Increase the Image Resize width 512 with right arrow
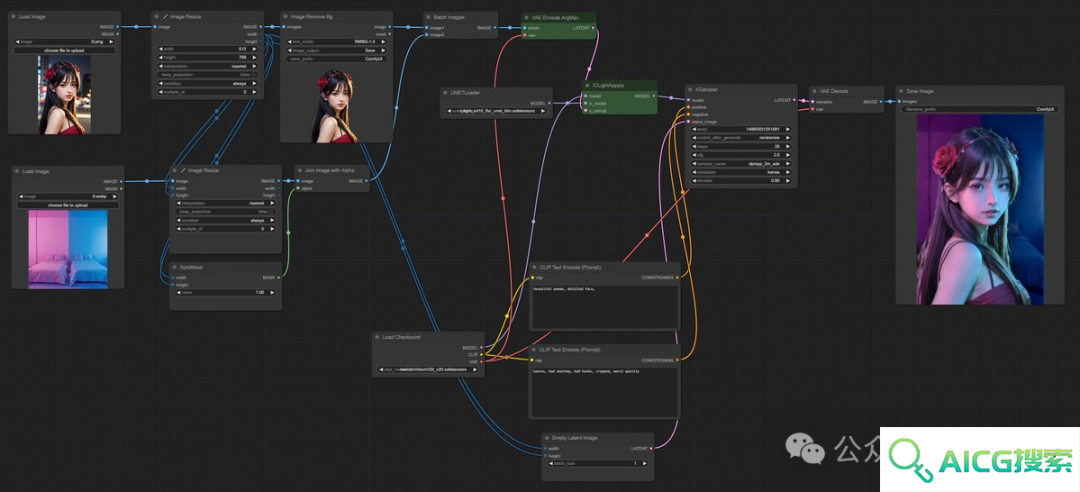1080x492 pixels. pos(255,49)
